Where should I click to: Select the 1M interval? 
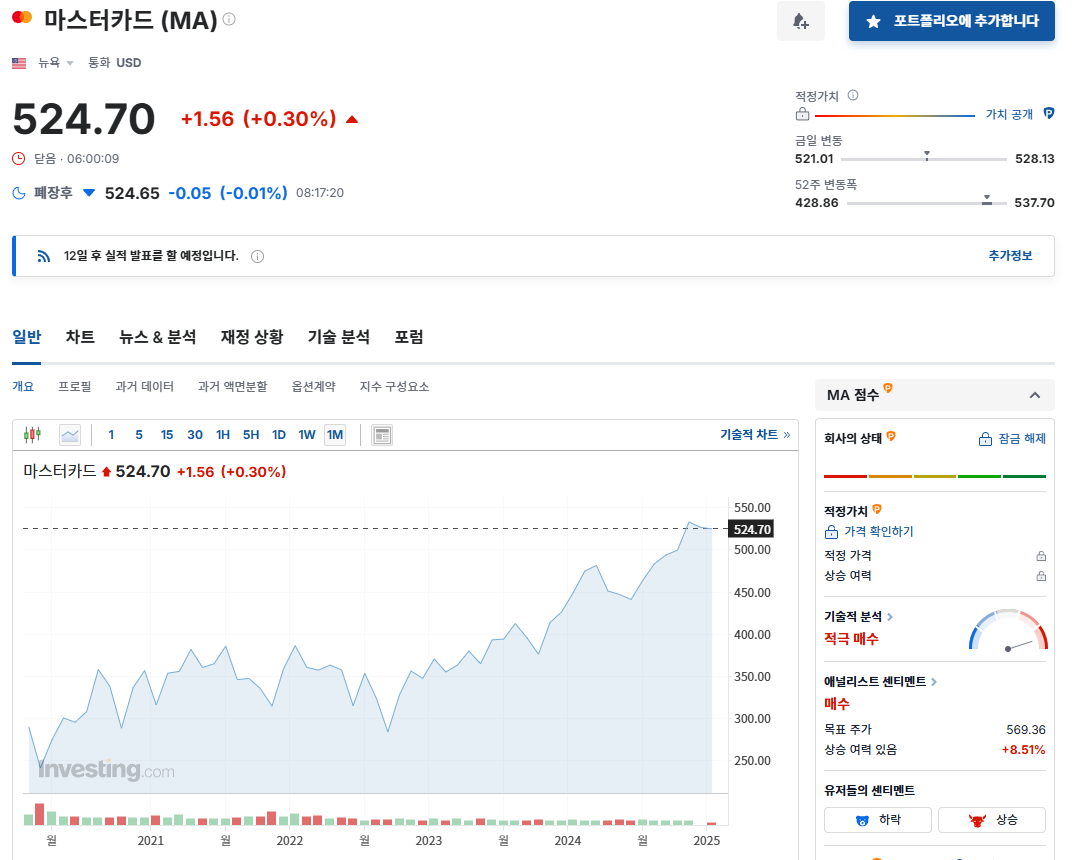335,434
